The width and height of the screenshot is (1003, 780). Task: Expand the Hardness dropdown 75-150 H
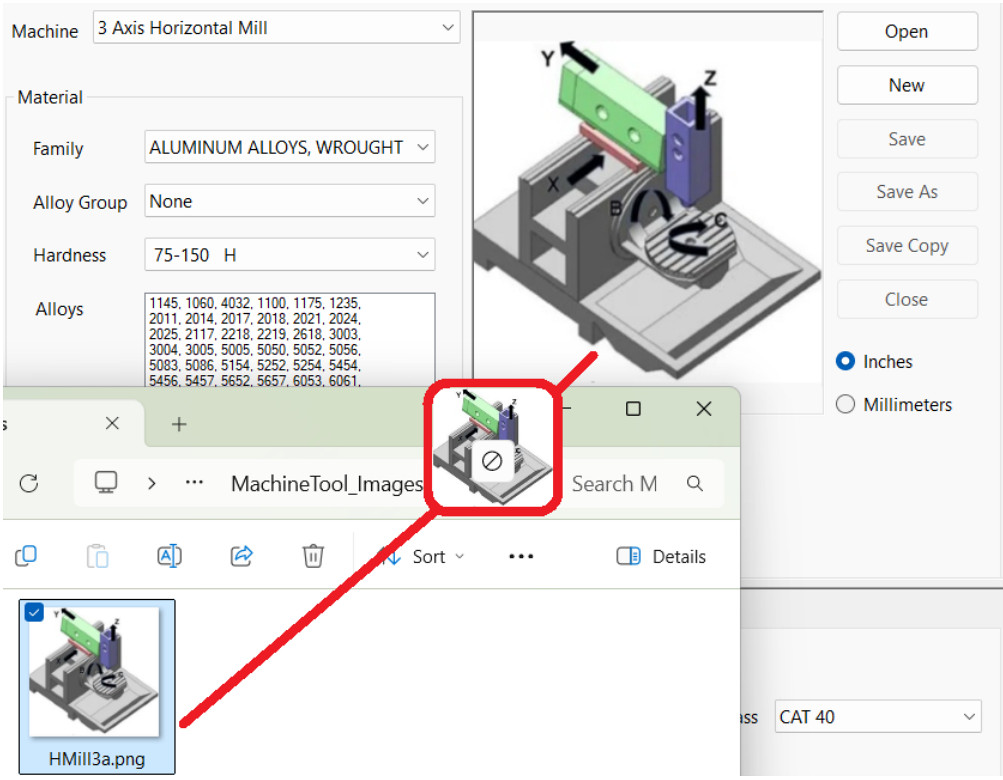tap(290, 255)
